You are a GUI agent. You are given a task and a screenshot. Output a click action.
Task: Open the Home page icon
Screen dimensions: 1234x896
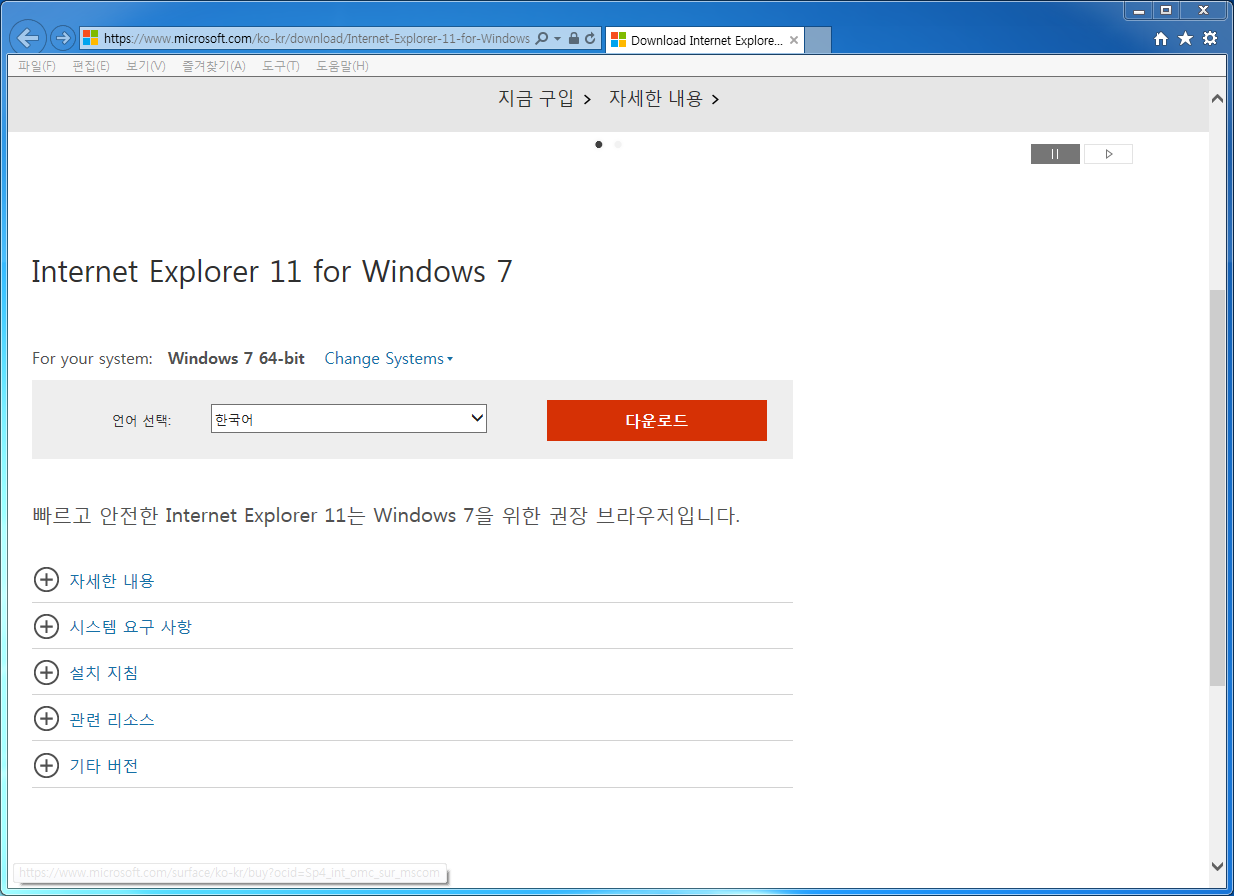tap(1161, 39)
